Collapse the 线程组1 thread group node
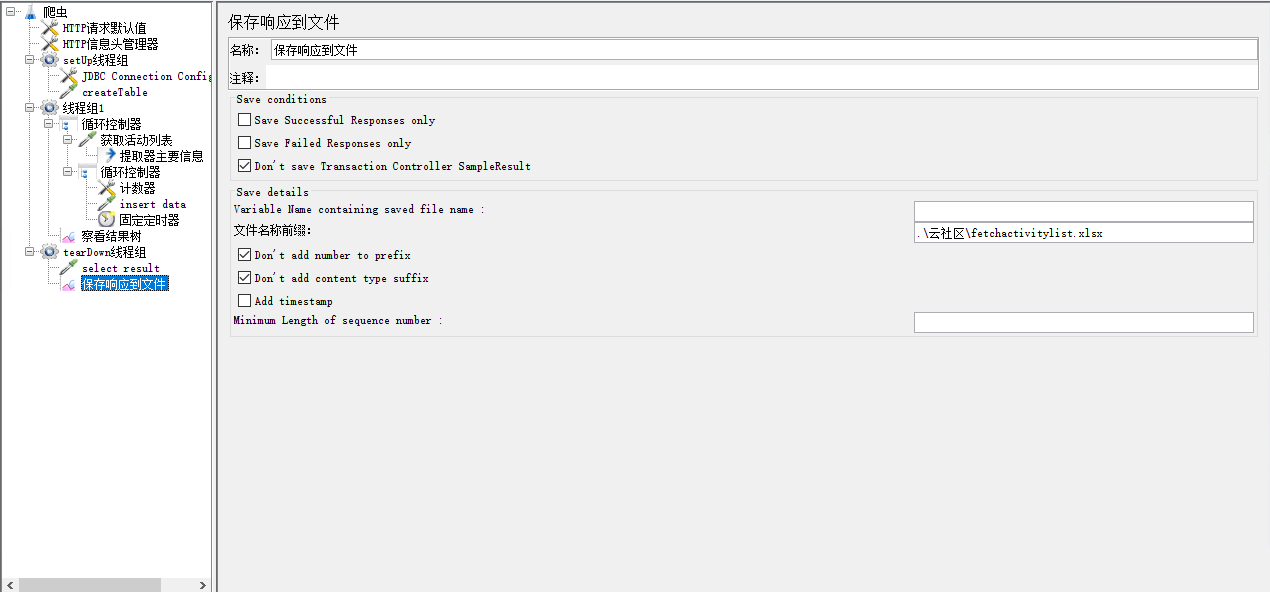This screenshot has width=1270, height=592. (x=30, y=108)
